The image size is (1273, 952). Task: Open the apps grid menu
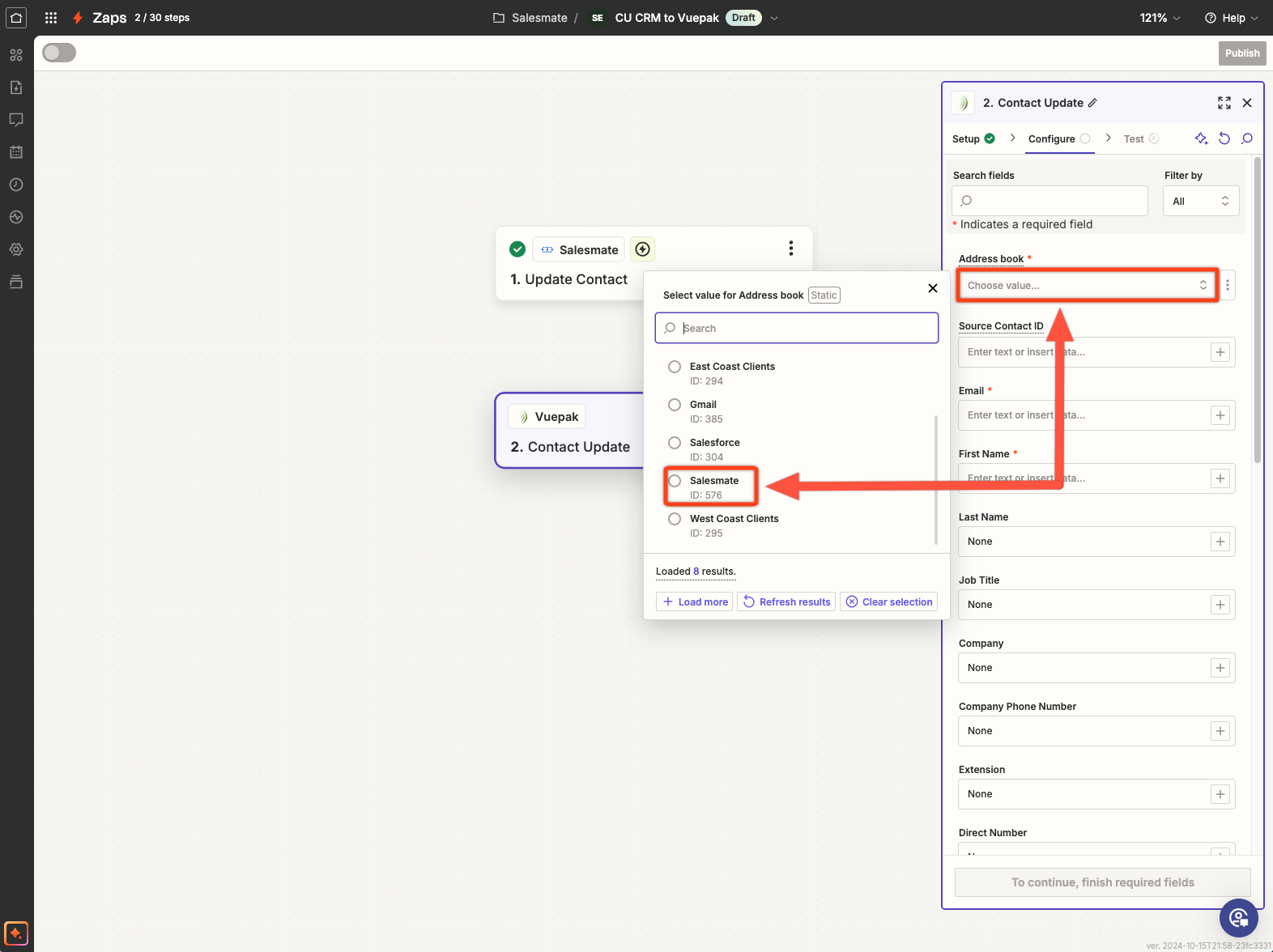[x=51, y=18]
